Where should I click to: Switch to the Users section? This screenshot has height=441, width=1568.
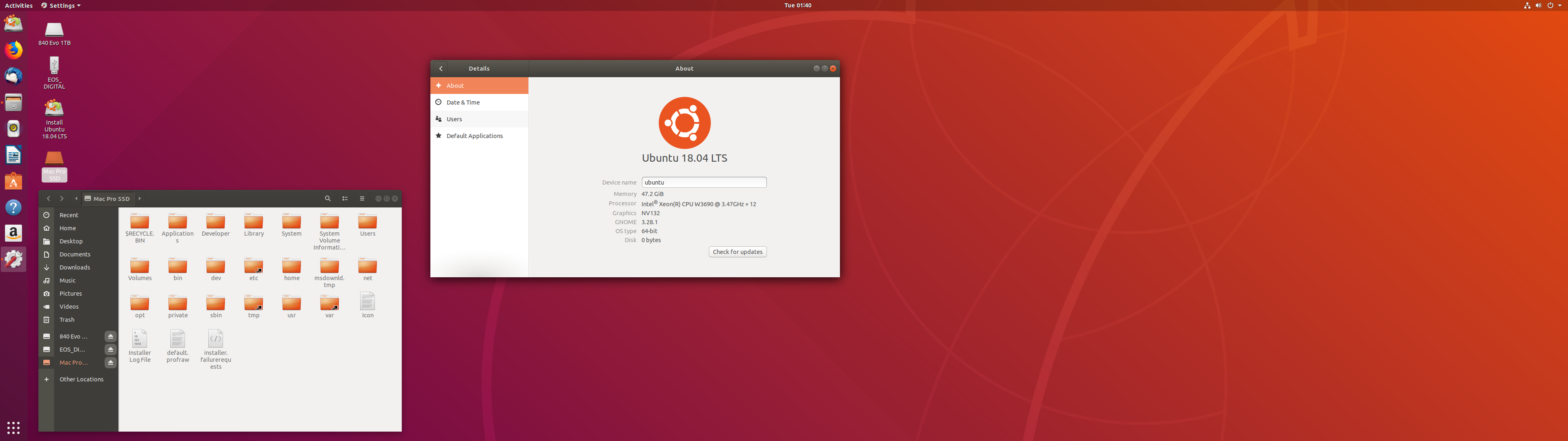click(479, 119)
